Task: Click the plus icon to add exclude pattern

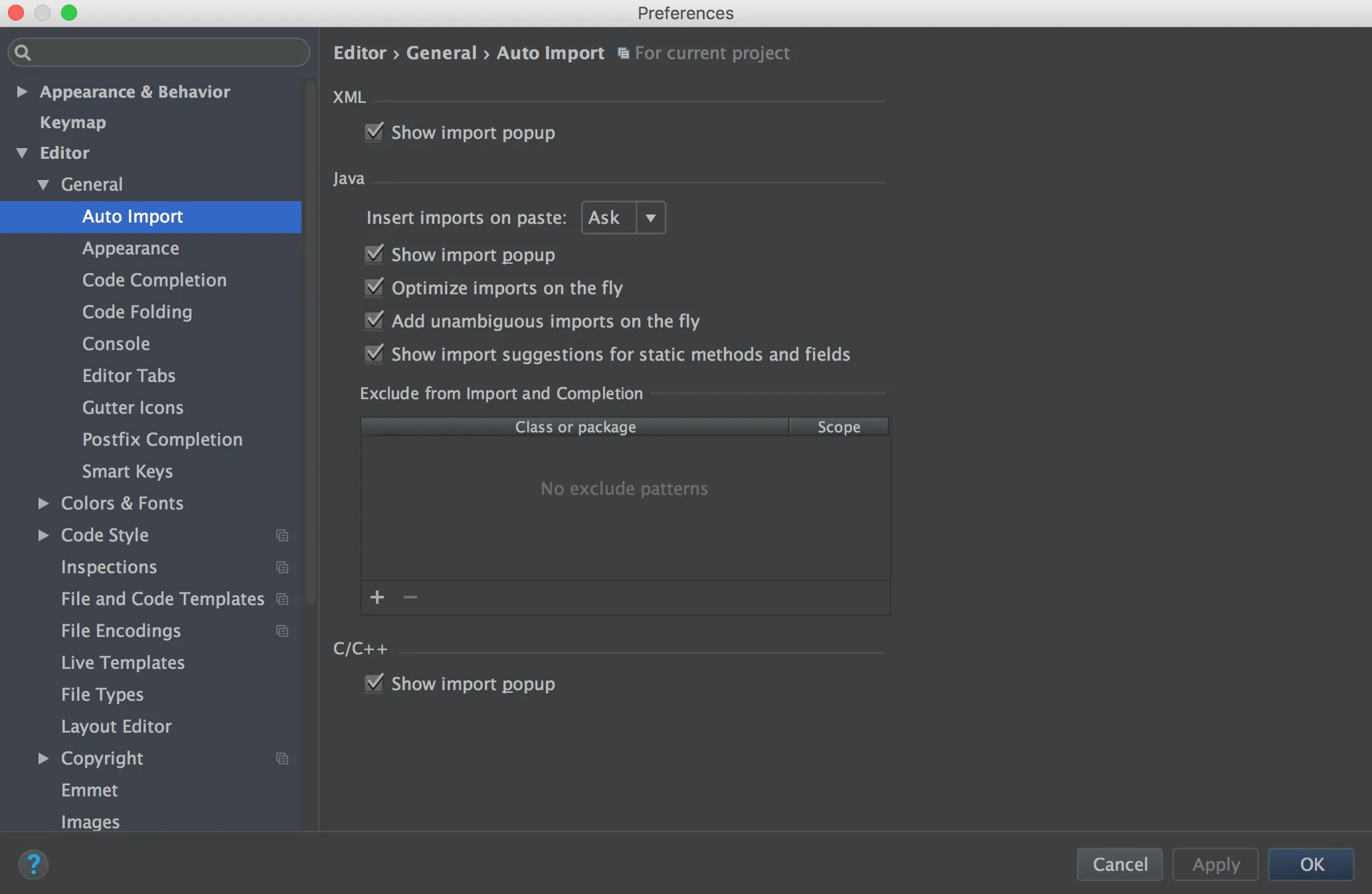Action: 377,597
